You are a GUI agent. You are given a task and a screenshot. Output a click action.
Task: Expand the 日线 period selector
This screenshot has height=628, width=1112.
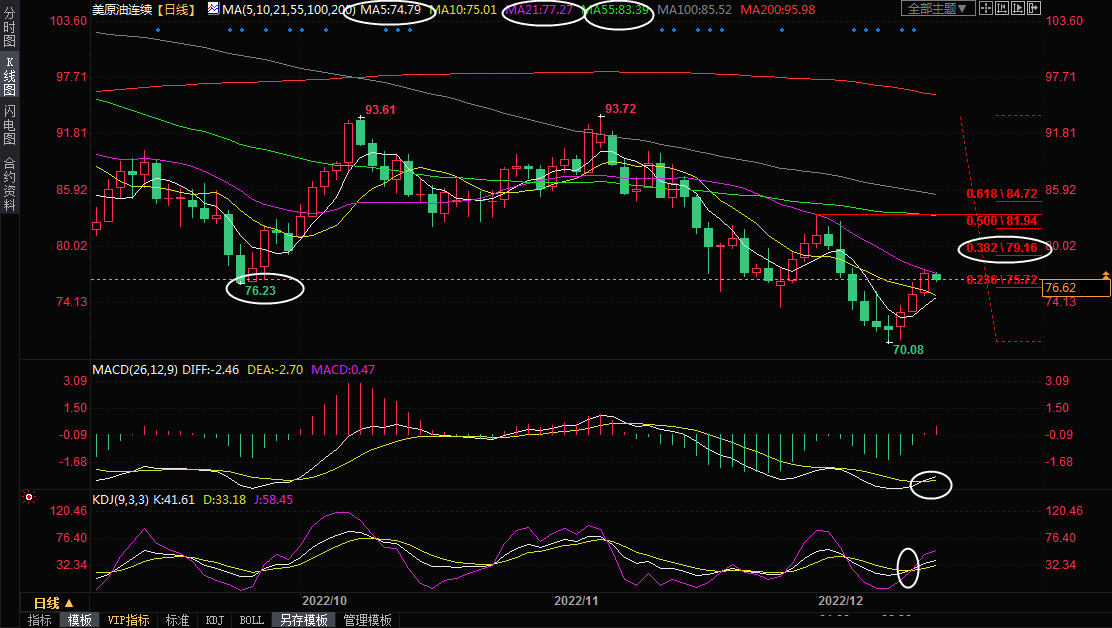pyautogui.click(x=53, y=603)
